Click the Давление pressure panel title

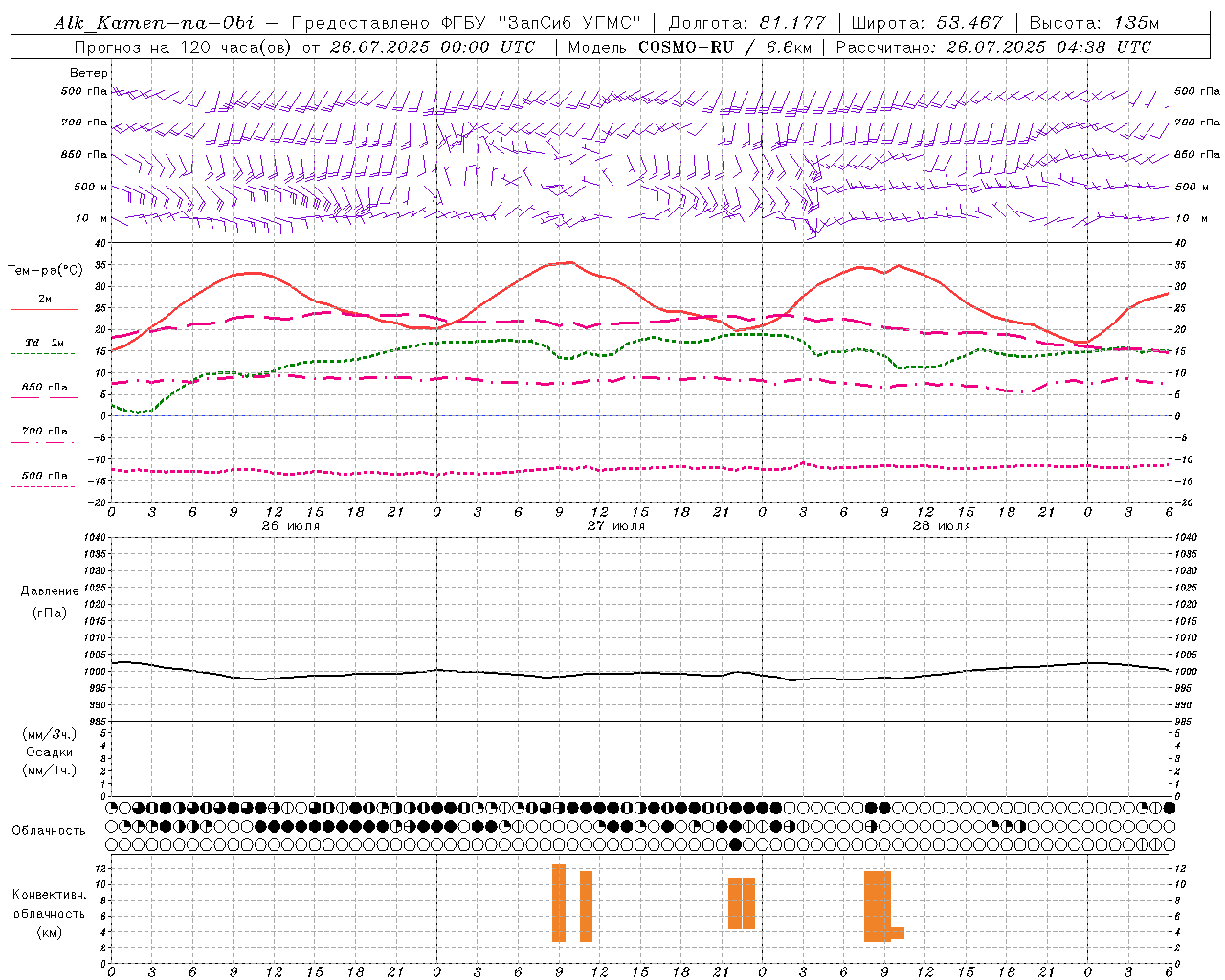click(50, 591)
